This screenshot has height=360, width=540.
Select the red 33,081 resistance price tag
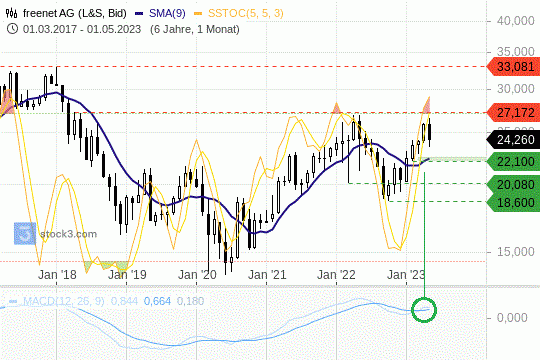513,66
